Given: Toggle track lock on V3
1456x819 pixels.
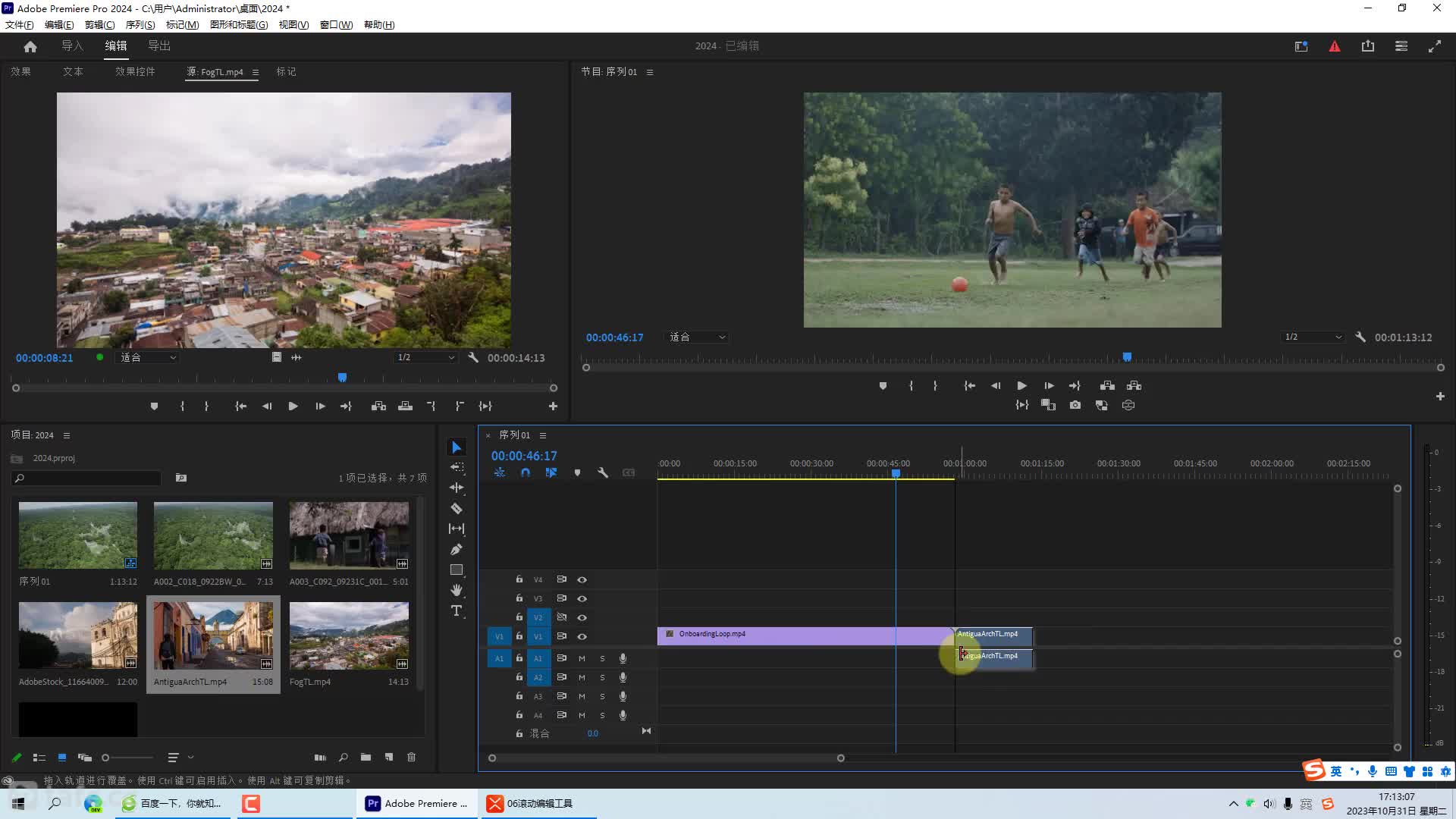Looking at the screenshot, I should pyautogui.click(x=519, y=598).
